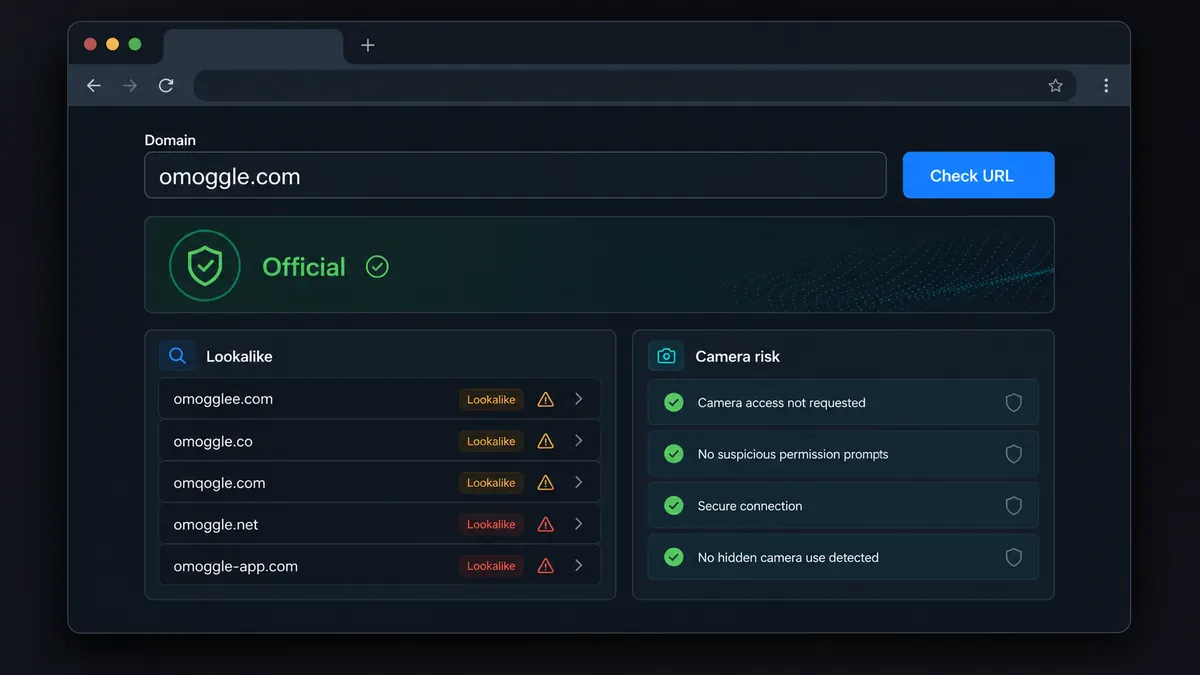Click the Secure connection text
1200x675 pixels.
point(750,506)
